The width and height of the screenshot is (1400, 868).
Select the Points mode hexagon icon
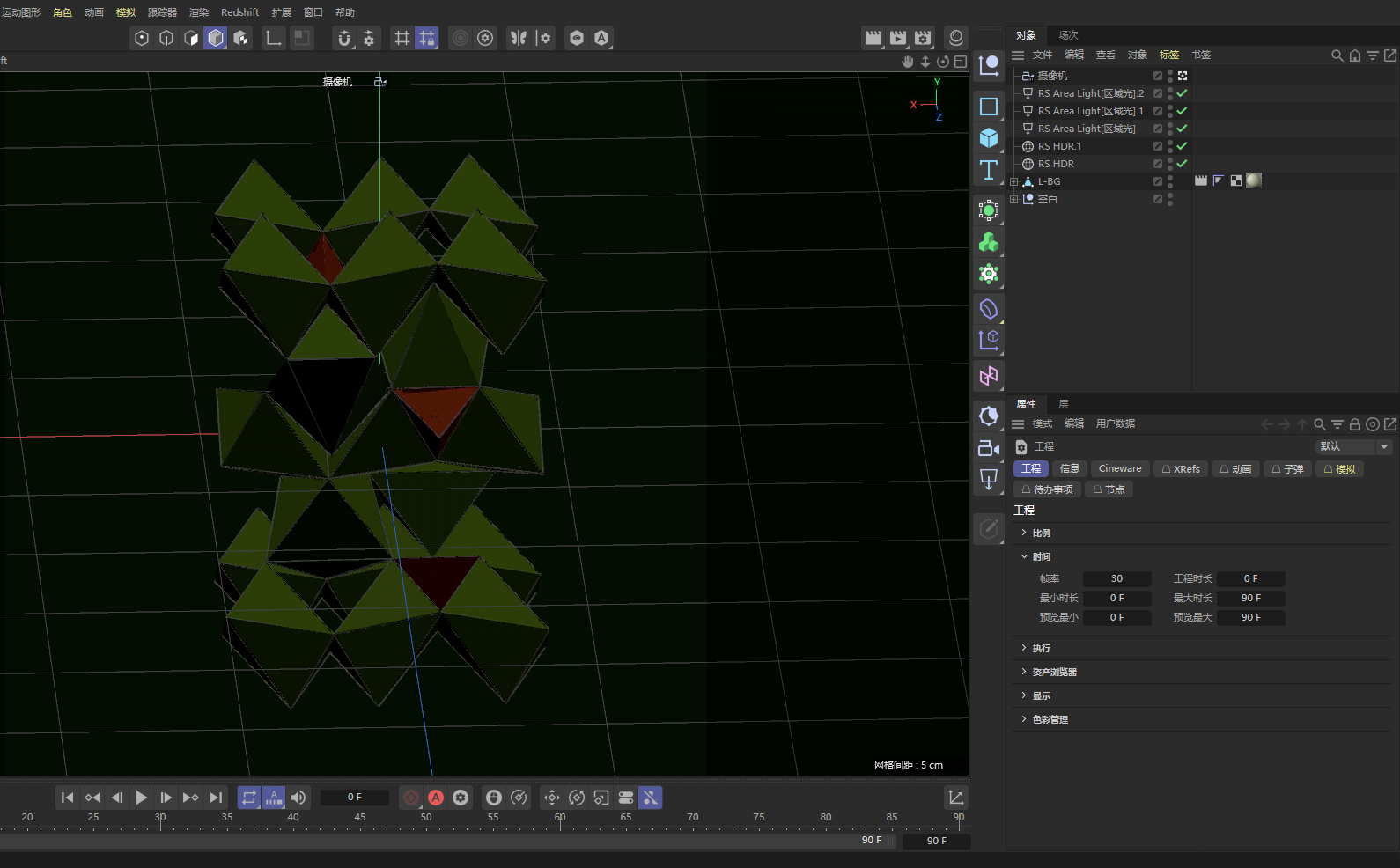coord(142,38)
